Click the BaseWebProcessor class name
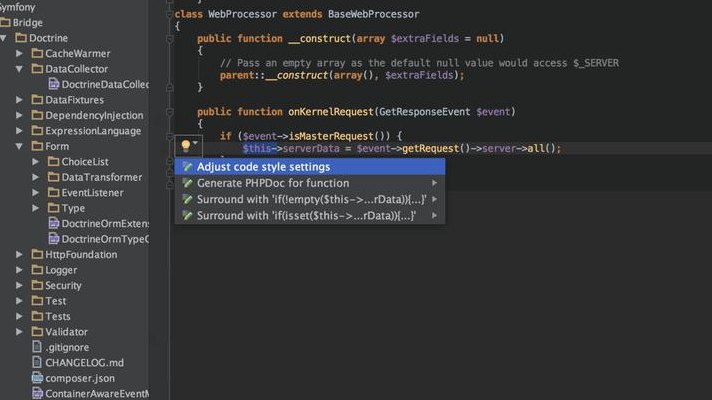 point(373,14)
